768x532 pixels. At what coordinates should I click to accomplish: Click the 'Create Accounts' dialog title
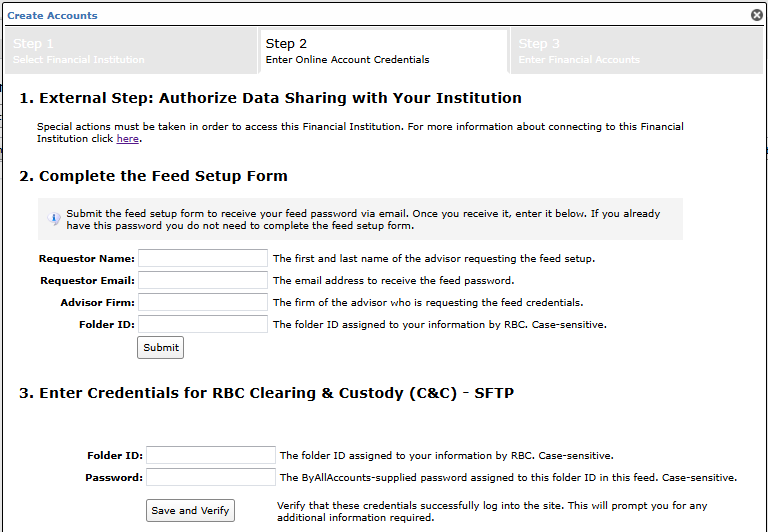click(x=52, y=15)
